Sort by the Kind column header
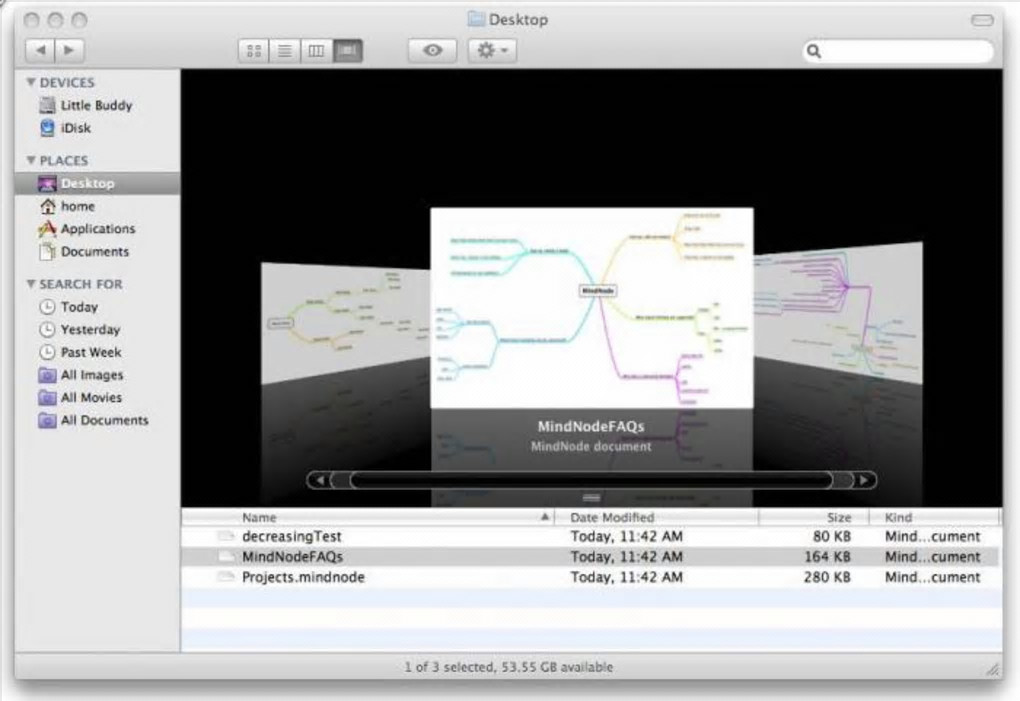Viewport: 1020px width, 701px height. (934, 518)
